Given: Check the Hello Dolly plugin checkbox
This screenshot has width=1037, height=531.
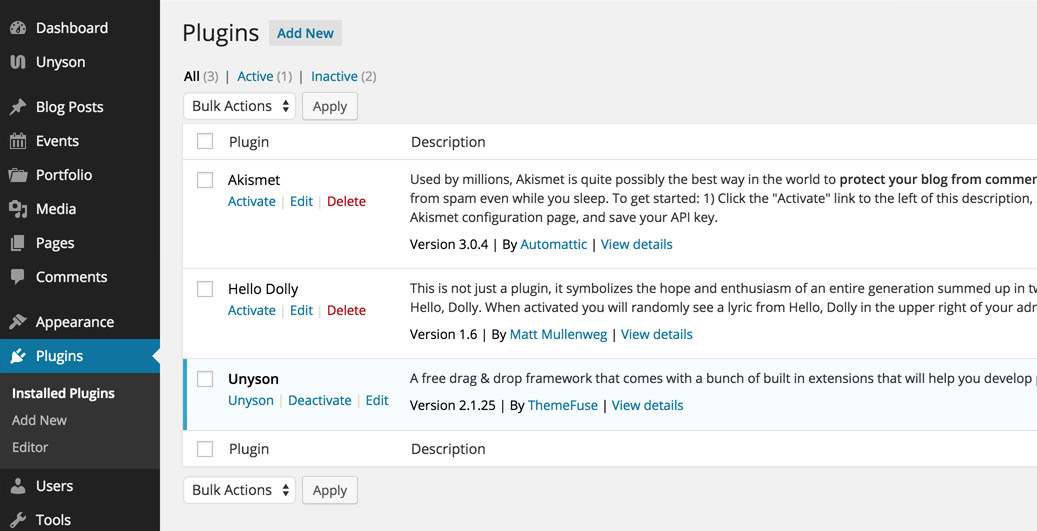Looking at the screenshot, I should (x=205, y=289).
